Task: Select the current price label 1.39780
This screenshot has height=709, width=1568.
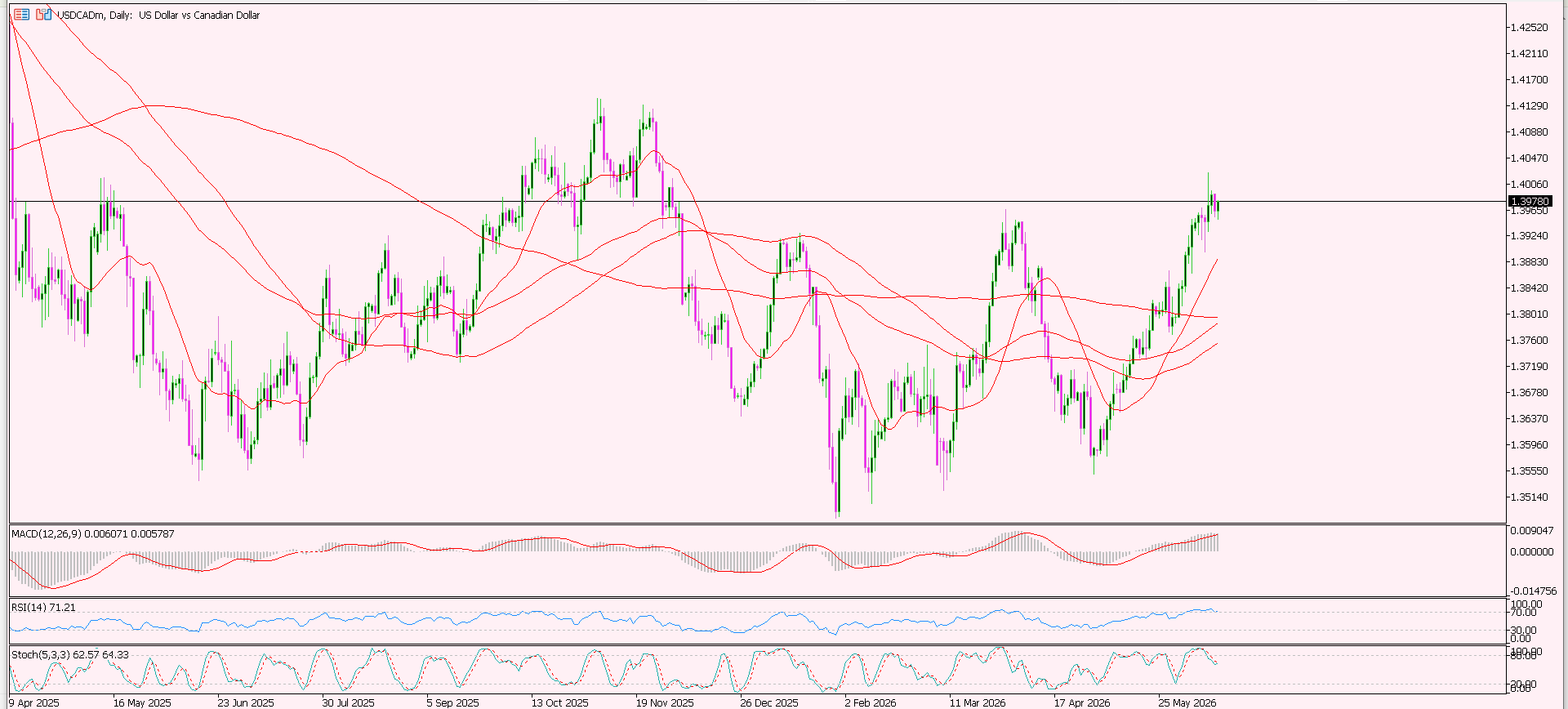Action: [x=1530, y=201]
